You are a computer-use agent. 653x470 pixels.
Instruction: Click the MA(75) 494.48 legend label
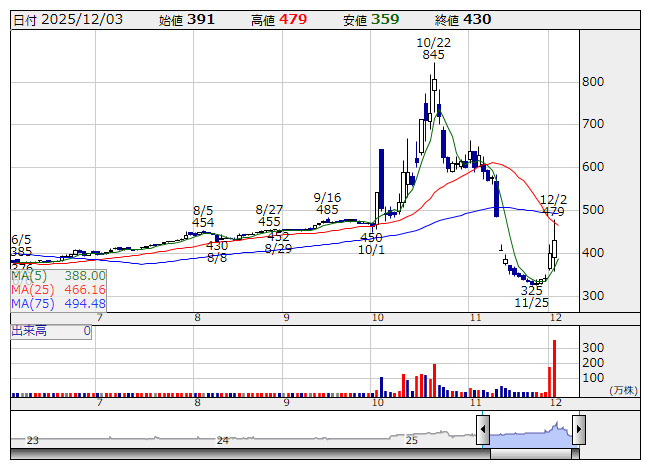(x=58, y=303)
